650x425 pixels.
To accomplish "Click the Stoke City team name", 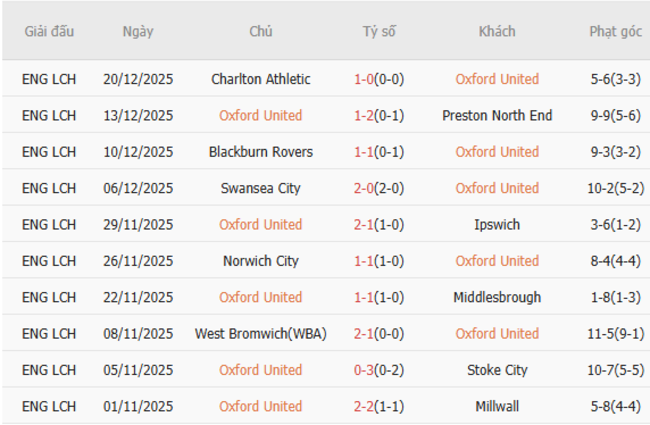I will click(497, 370).
